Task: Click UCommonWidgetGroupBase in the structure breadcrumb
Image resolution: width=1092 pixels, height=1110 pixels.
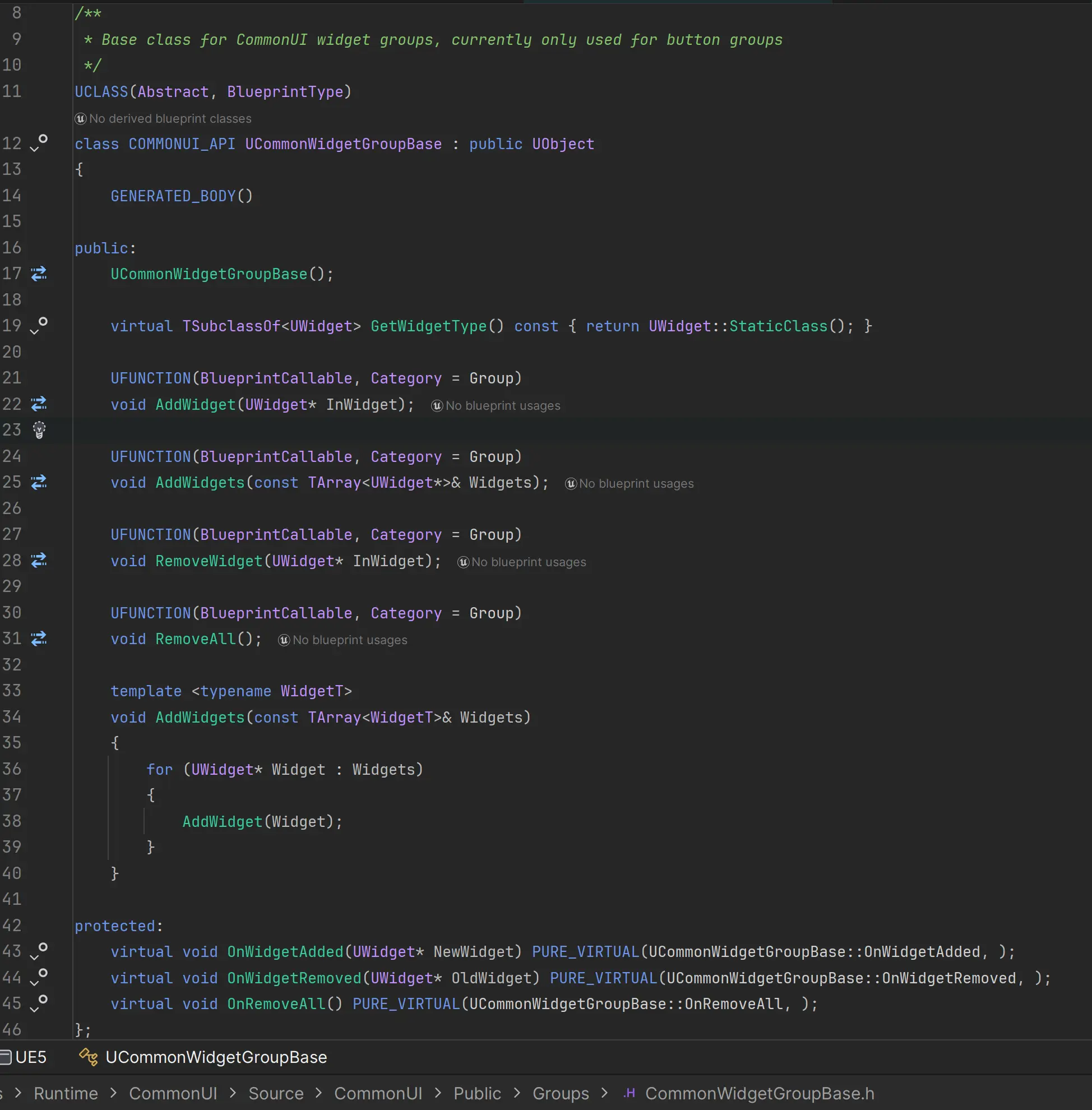Action: click(216, 1057)
